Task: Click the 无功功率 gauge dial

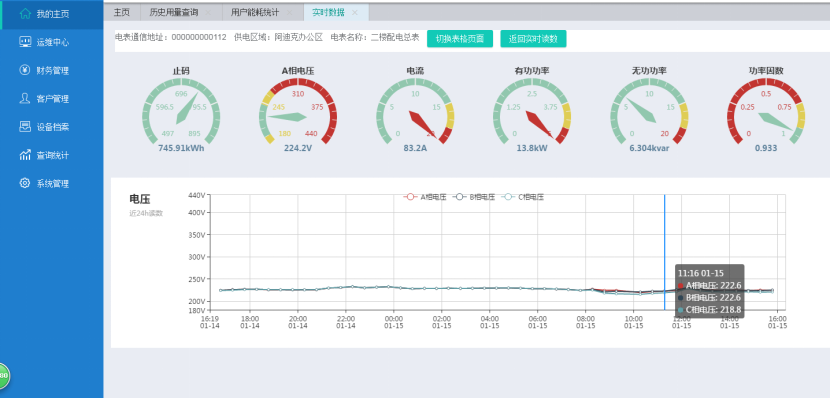Action: 649,112
